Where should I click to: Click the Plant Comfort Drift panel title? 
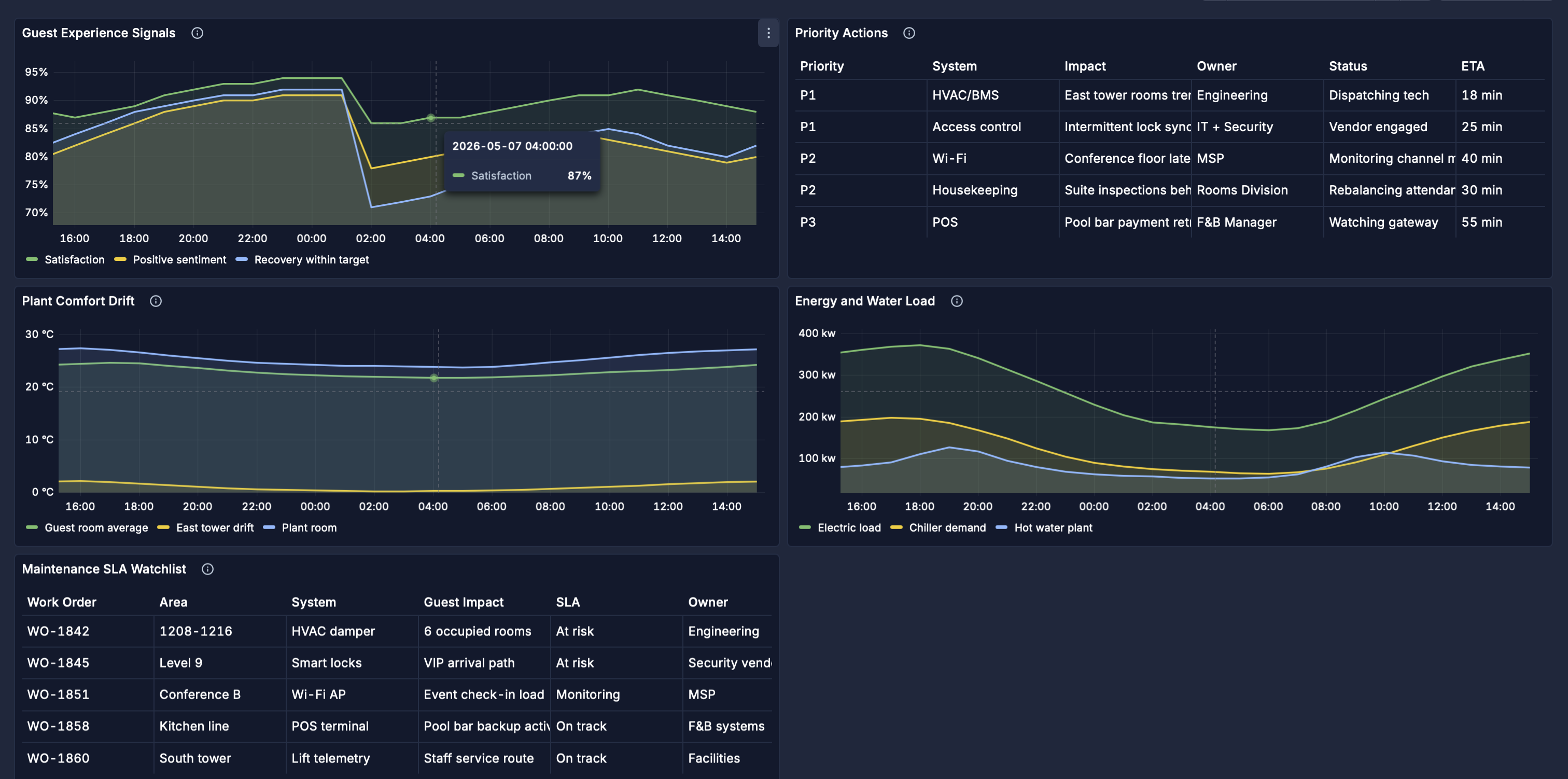[78, 301]
